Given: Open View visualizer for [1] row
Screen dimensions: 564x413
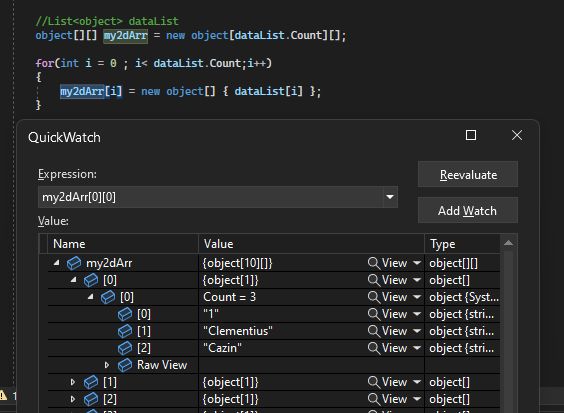Looking at the screenshot, I should pyautogui.click(x=388, y=382).
